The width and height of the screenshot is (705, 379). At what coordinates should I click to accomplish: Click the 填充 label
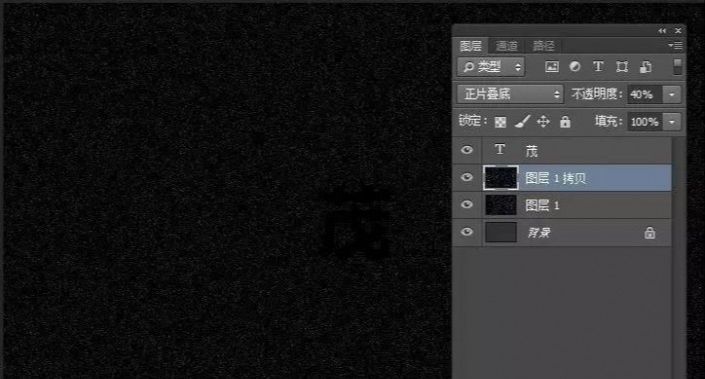pyautogui.click(x=609, y=121)
